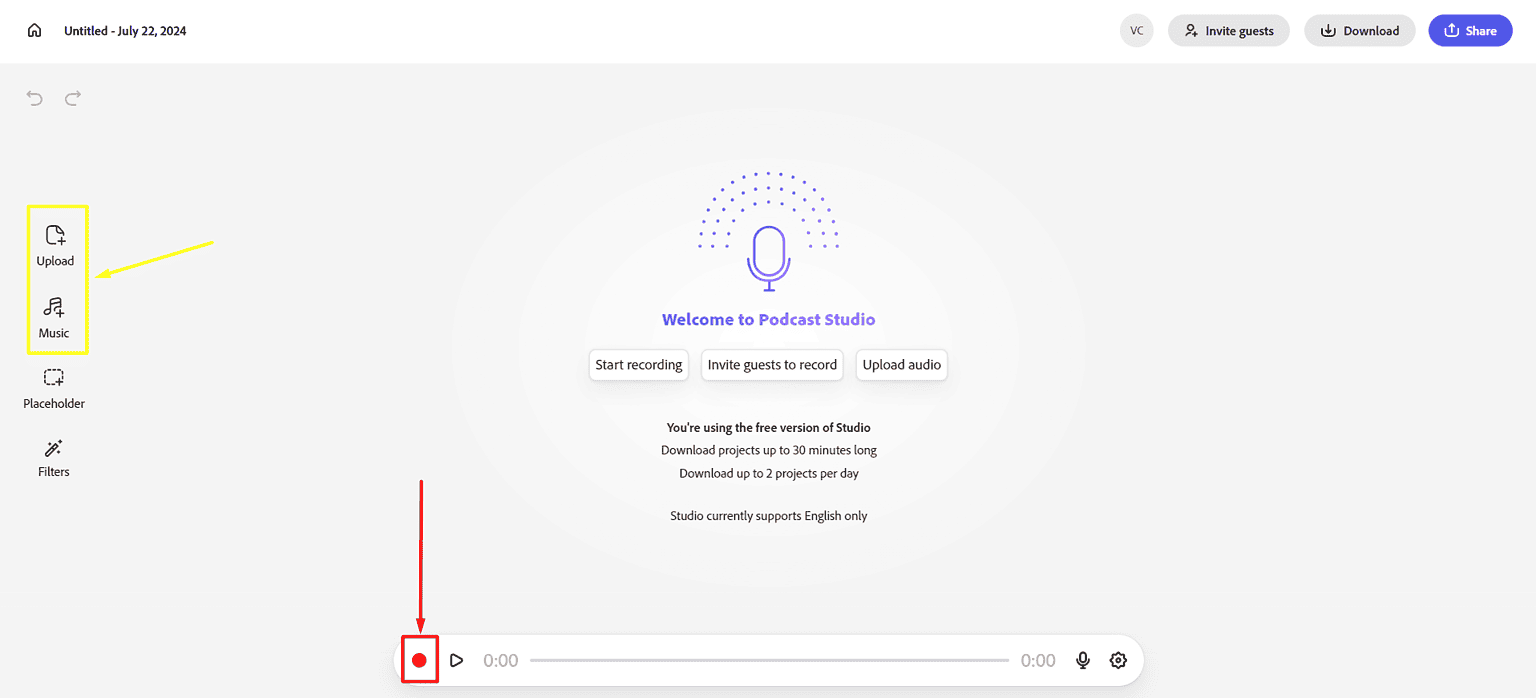Viewport: 1536px width, 698px height.
Task: Start recording with the red record button
Action: coord(420,660)
